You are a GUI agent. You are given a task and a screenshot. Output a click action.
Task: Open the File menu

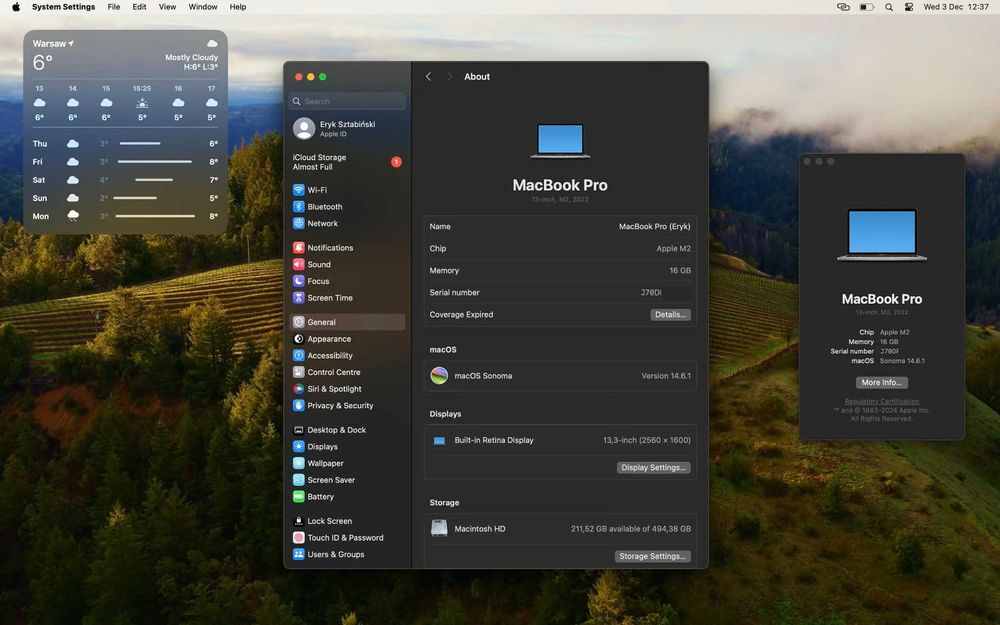(x=114, y=7)
